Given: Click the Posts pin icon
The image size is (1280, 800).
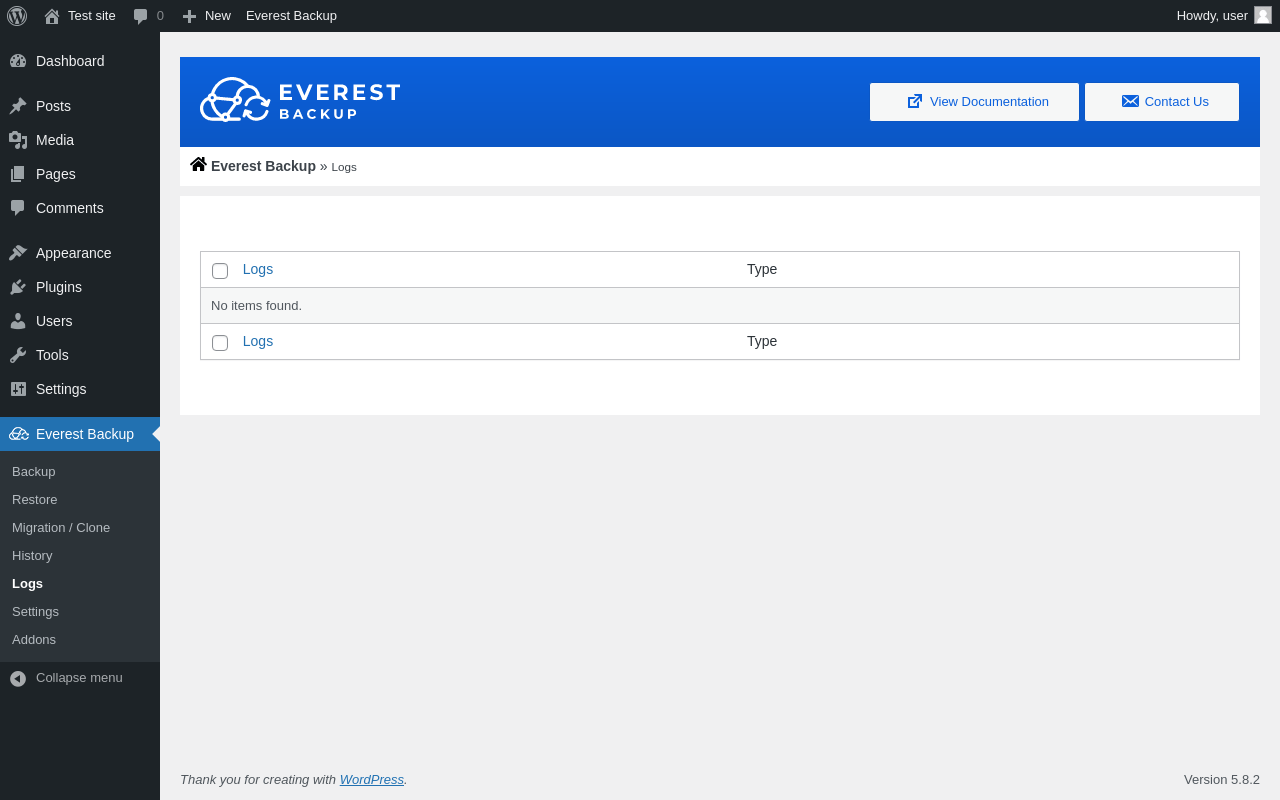Looking at the screenshot, I should pyautogui.click(x=18, y=106).
